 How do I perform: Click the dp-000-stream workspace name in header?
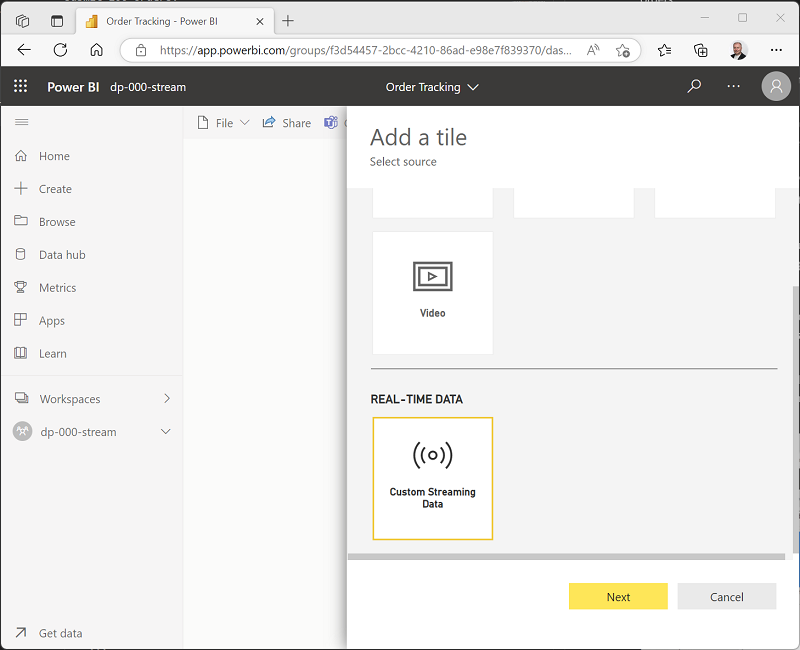point(148,87)
